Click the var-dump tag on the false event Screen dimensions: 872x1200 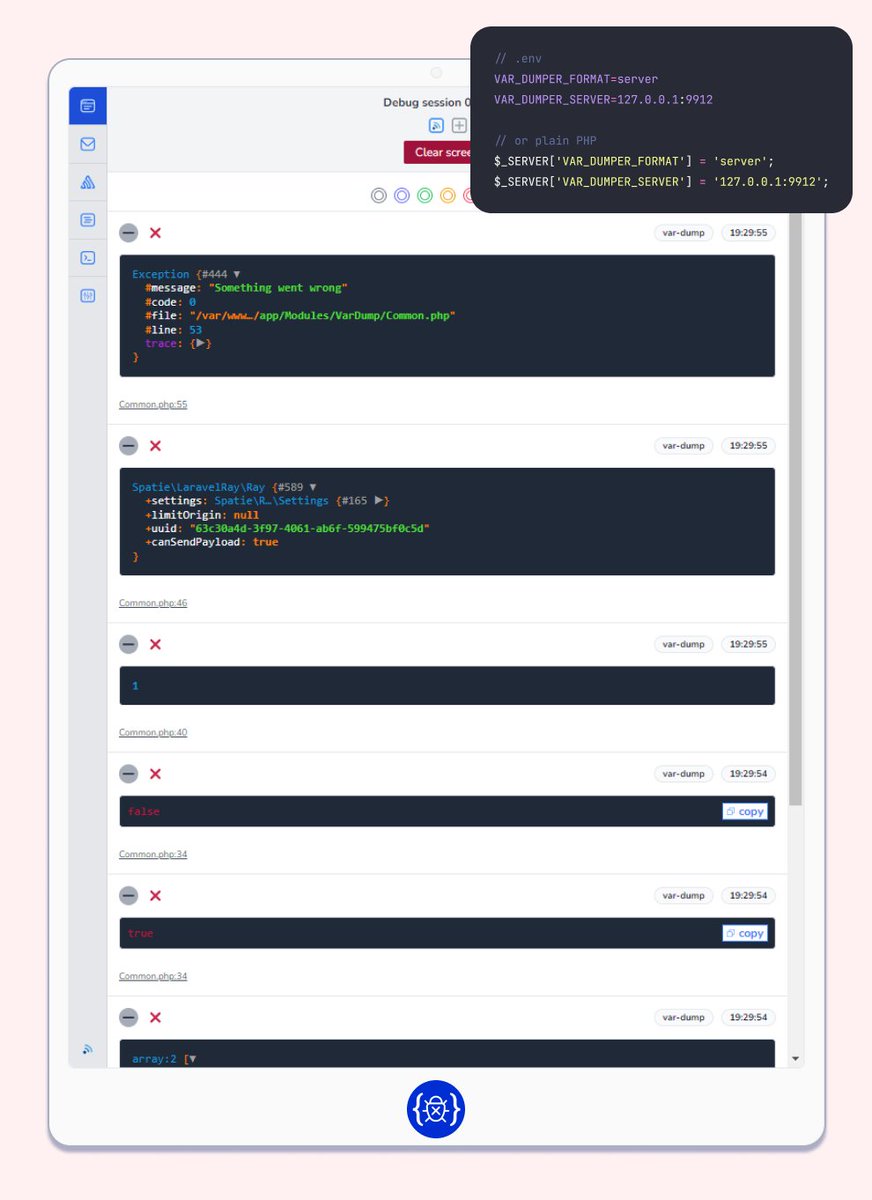(x=684, y=774)
